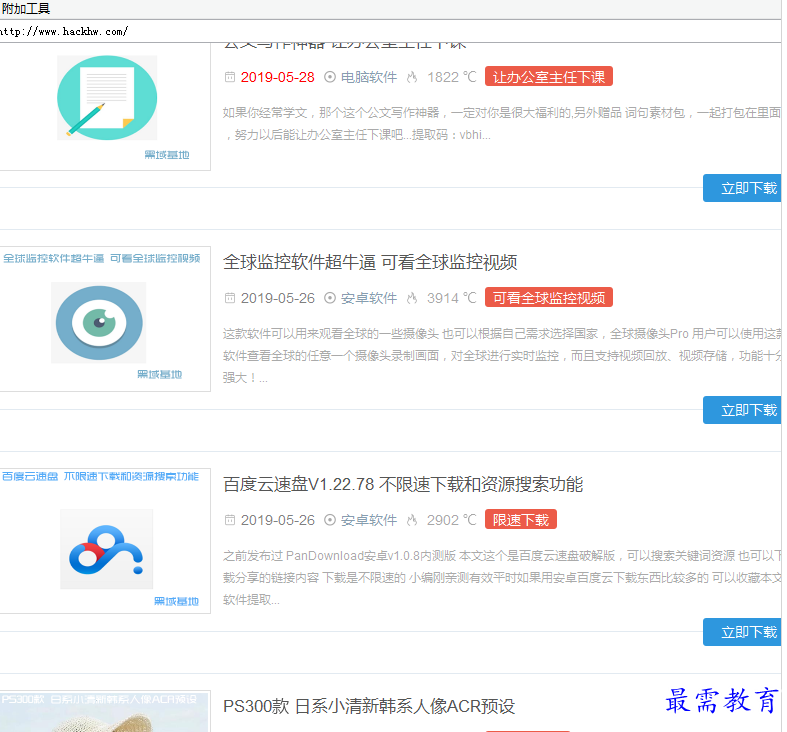
Task: Click the 公文写作神器 description excerpt
Action: (502, 124)
